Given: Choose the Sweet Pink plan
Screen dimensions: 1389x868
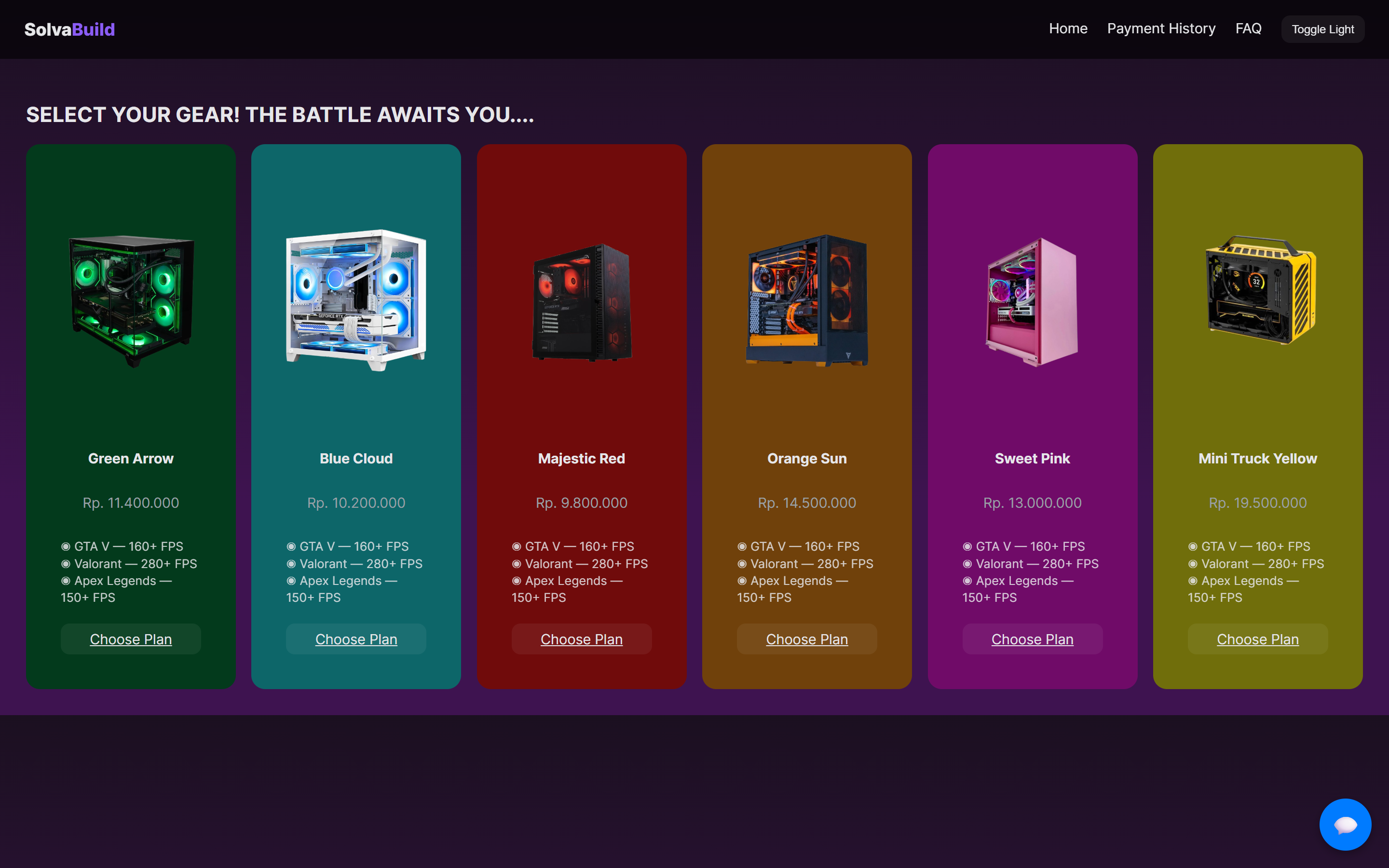Looking at the screenshot, I should 1032,639.
